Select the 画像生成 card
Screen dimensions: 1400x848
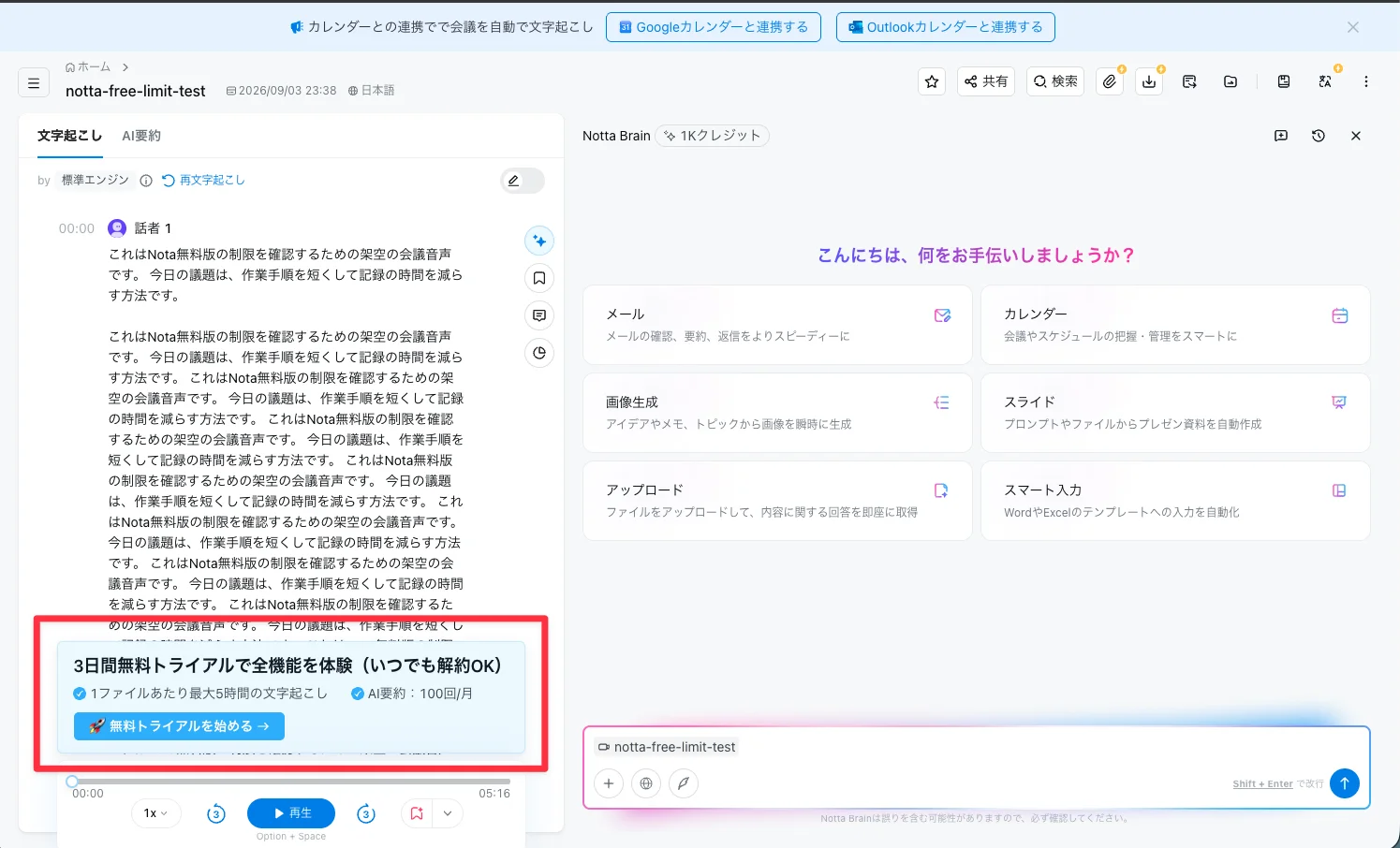777,413
